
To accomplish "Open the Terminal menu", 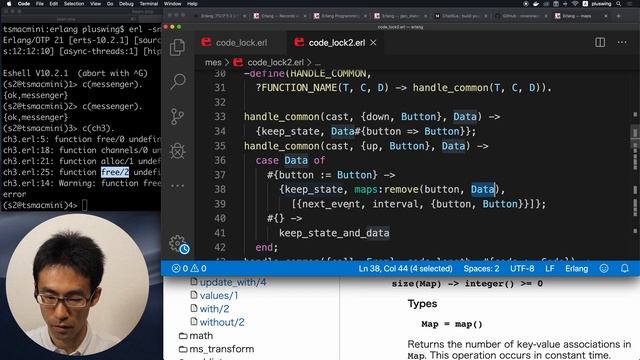I will click(x=149, y=4).
